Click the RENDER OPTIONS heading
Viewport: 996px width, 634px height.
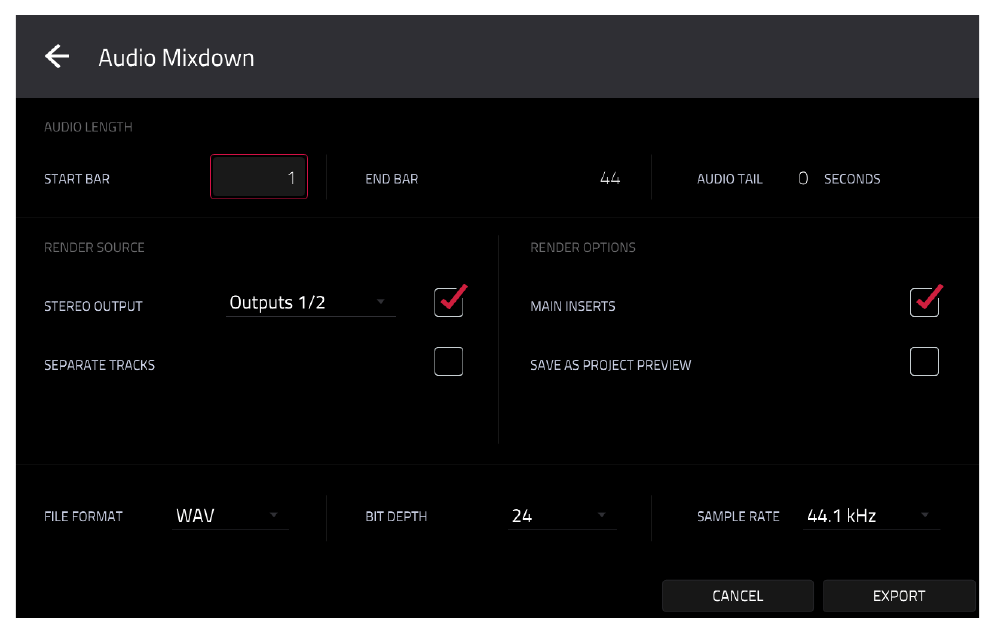tap(582, 247)
